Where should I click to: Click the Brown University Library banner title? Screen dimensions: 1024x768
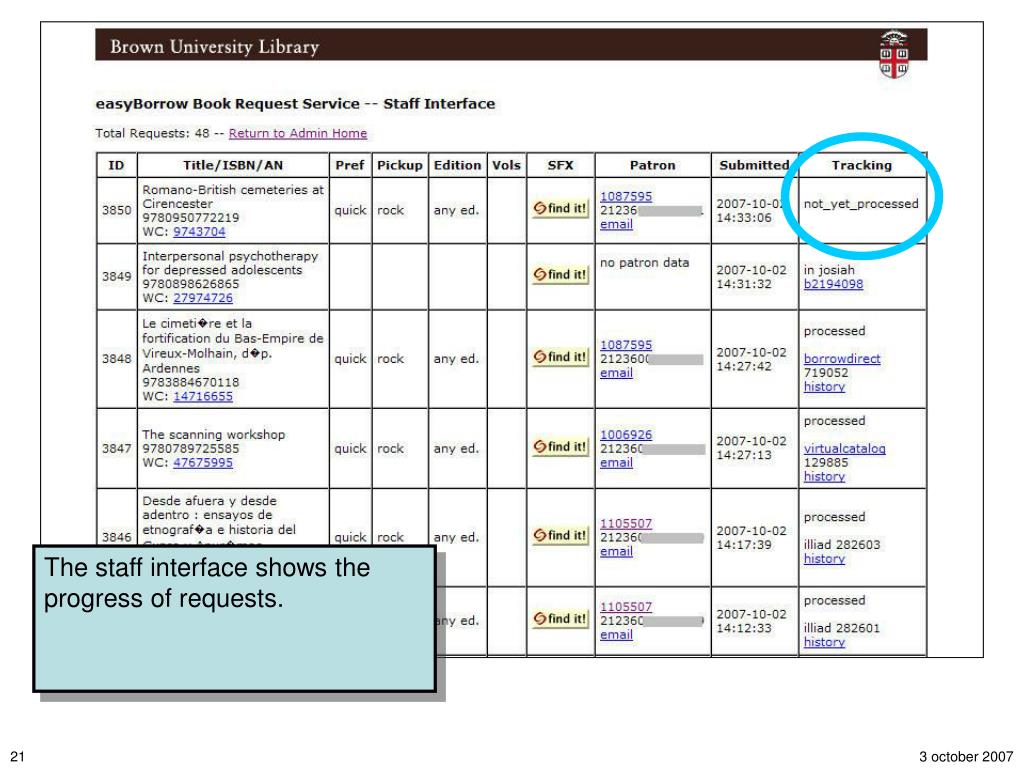click(214, 47)
